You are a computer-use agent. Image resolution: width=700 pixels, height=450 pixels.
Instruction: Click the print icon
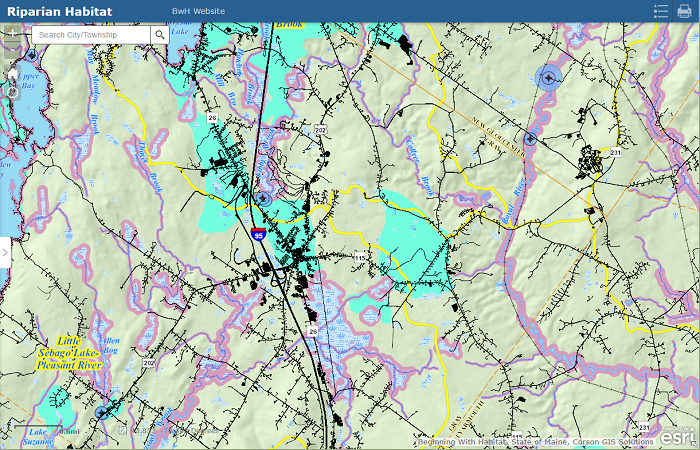pos(685,11)
